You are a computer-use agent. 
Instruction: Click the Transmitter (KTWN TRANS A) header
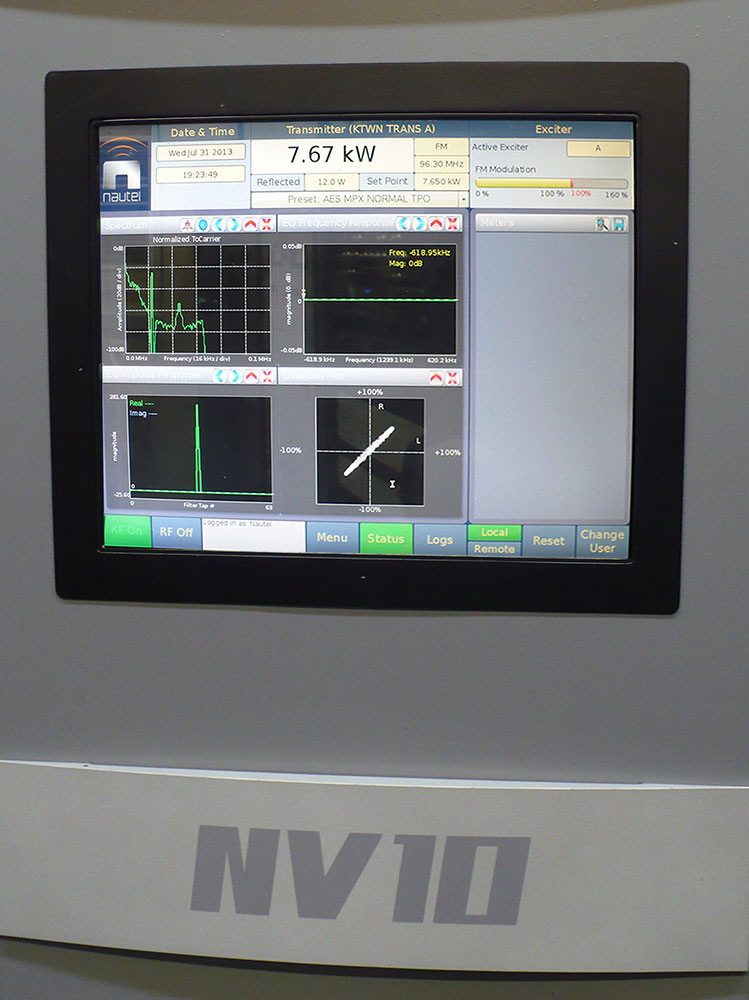(x=360, y=129)
